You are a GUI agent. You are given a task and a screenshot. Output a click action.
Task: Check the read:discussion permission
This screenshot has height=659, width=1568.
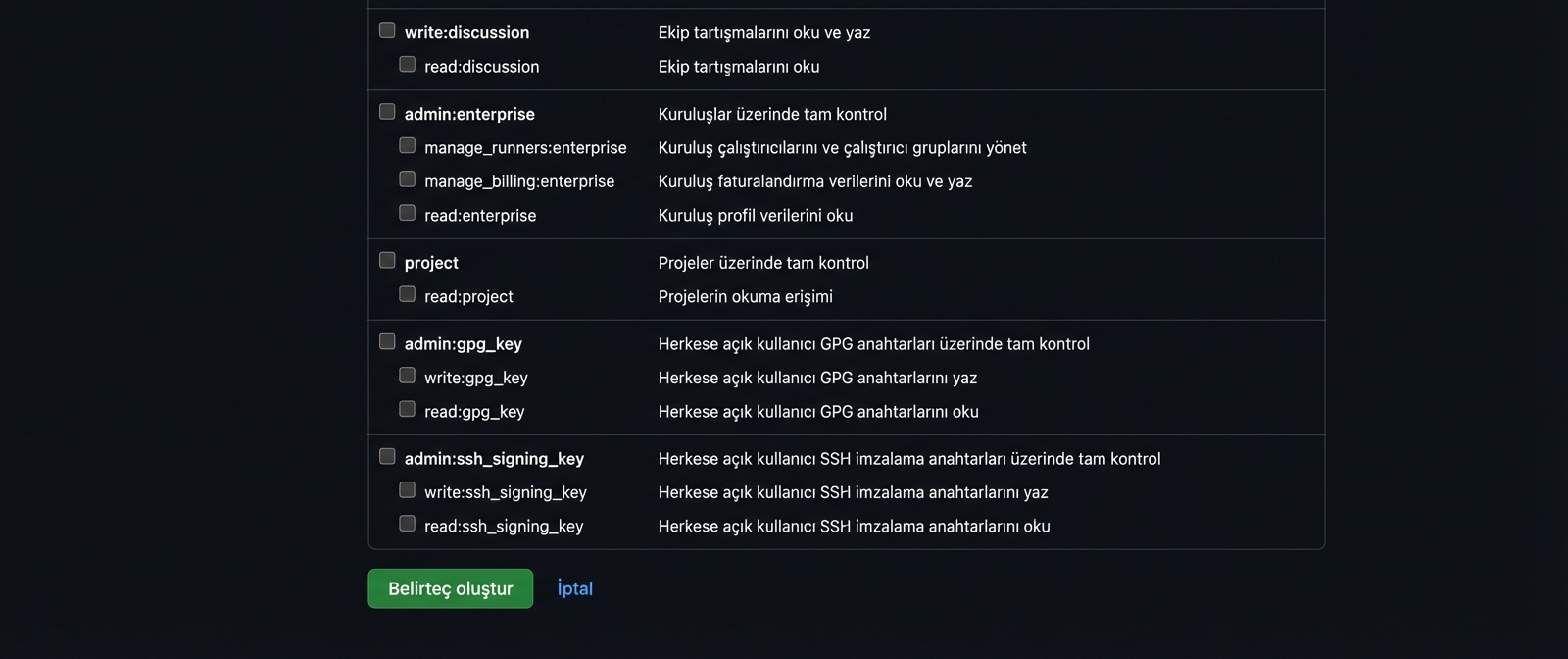point(407,64)
